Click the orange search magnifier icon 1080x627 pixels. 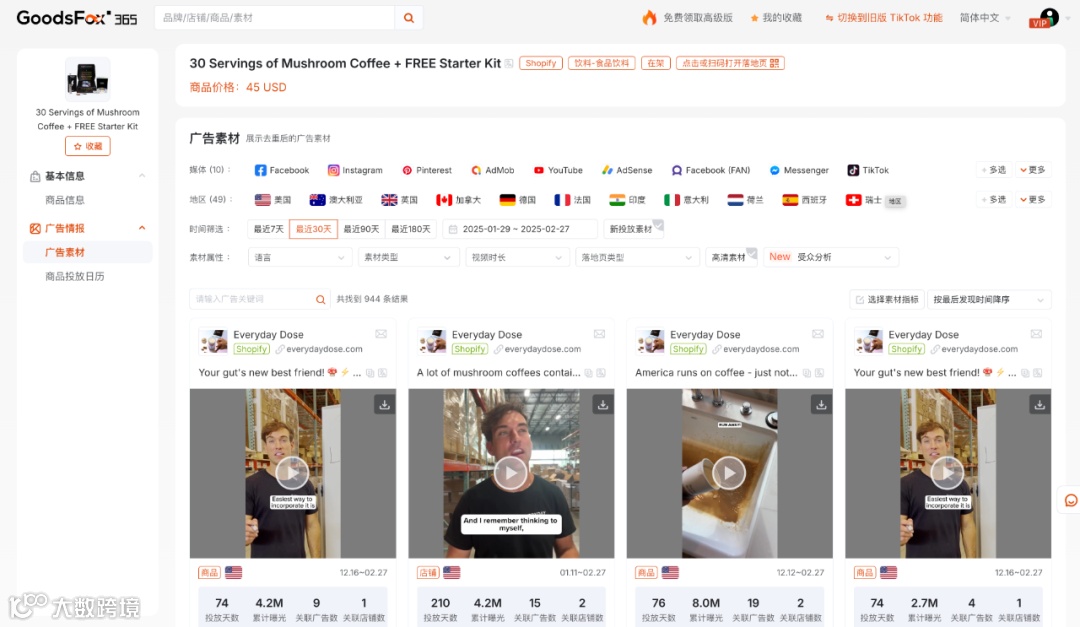(x=408, y=18)
